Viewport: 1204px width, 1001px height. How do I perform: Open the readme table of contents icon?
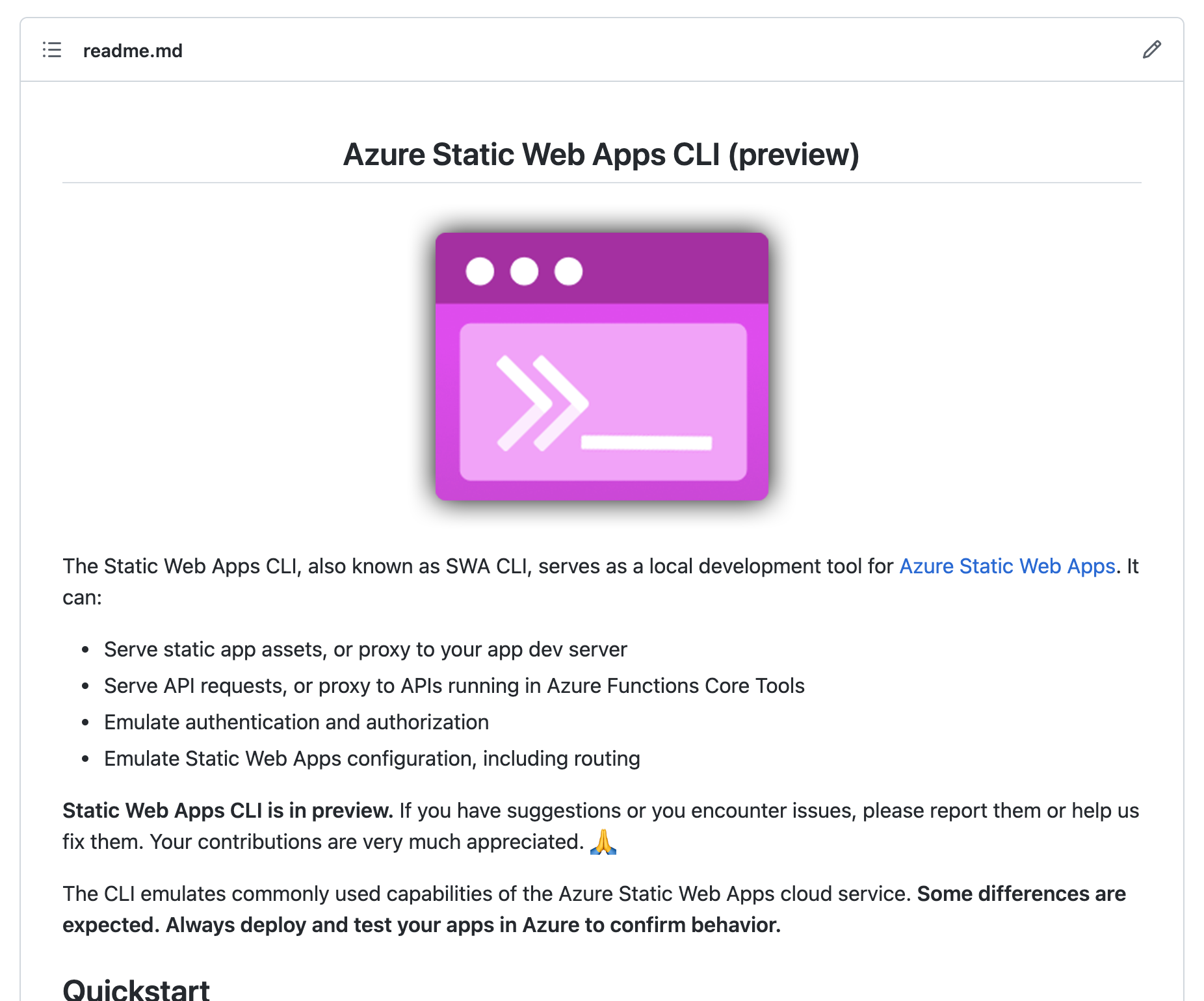click(x=52, y=50)
